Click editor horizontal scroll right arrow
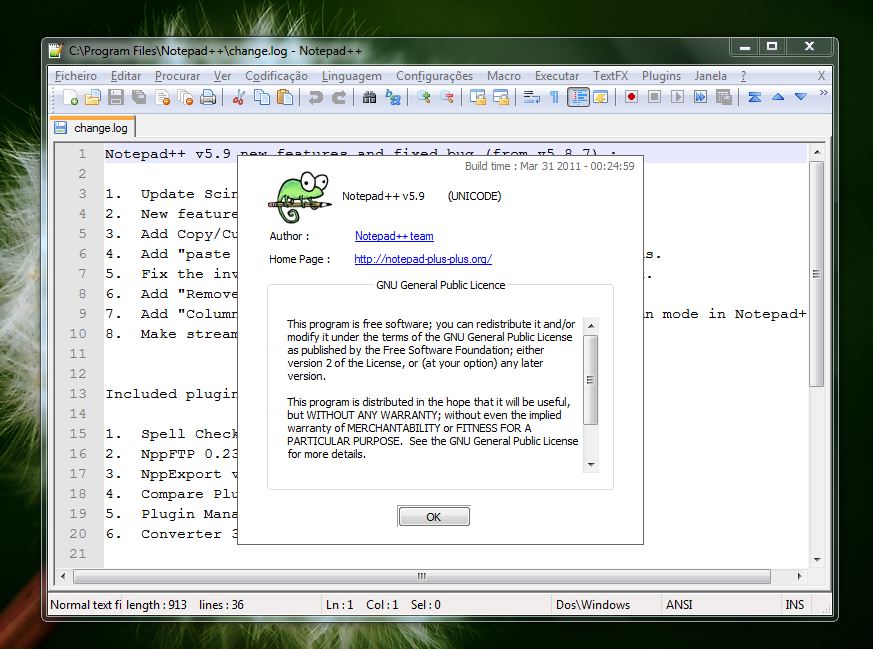The width and height of the screenshot is (873, 649). coord(800,576)
